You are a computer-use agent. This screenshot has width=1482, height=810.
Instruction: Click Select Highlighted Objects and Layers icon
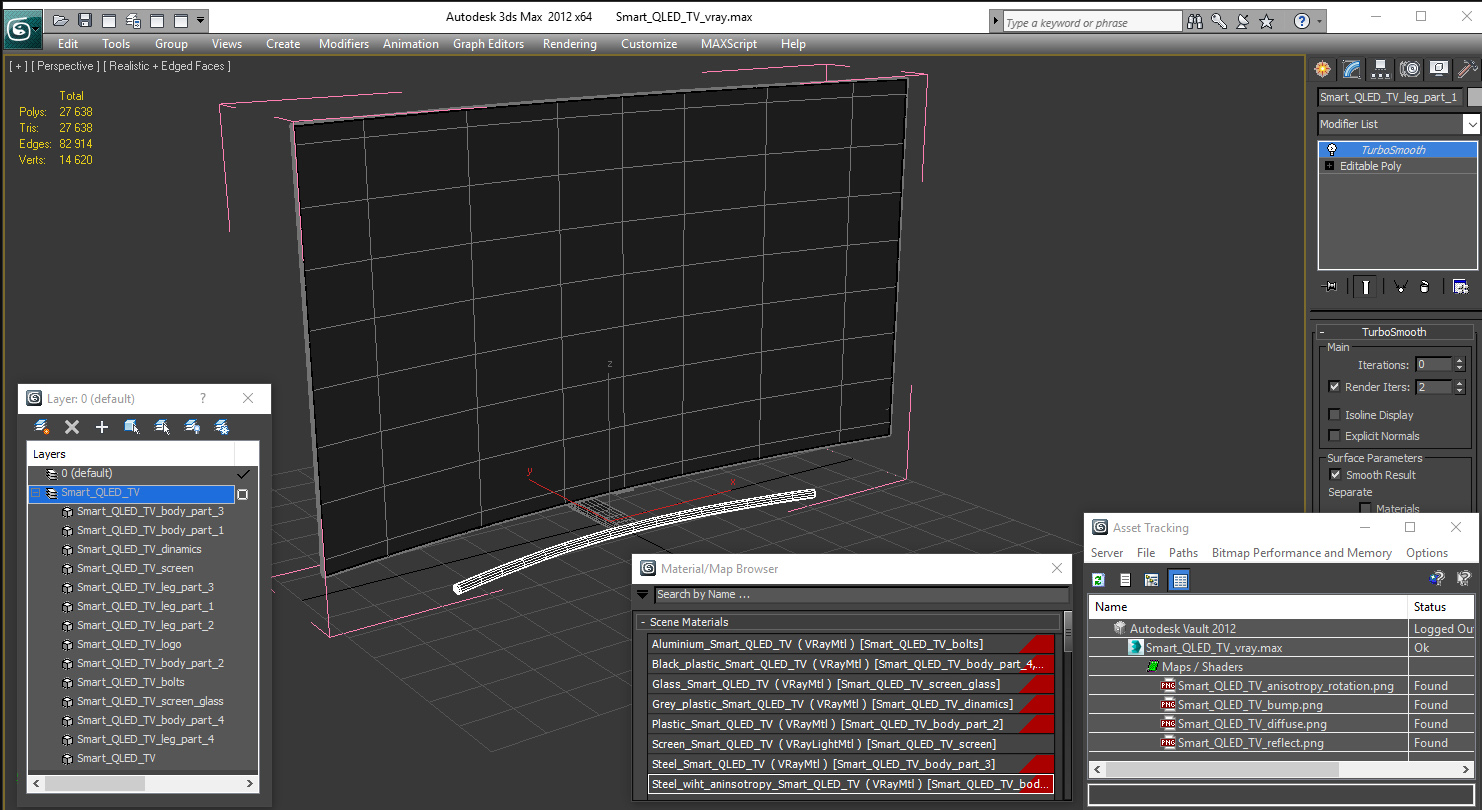(132, 427)
